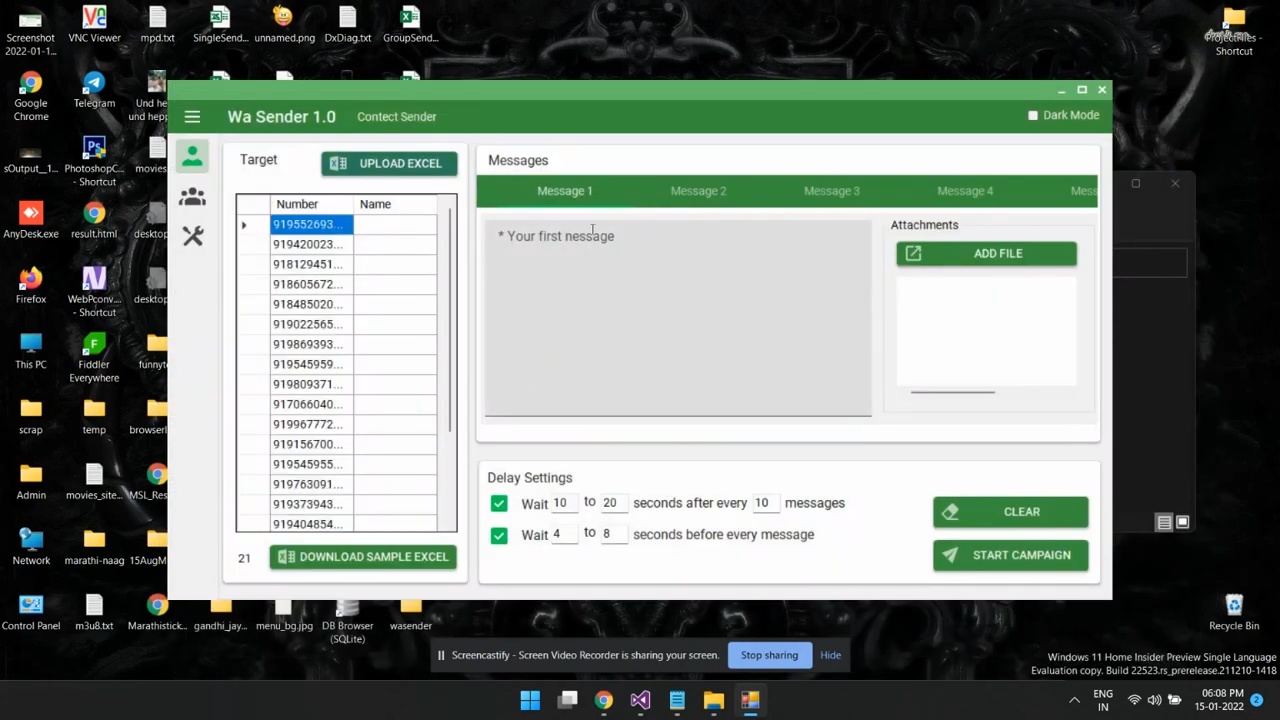Open the ENG IN language switcher
The height and width of the screenshot is (720, 1280).
[x=1103, y=700]
